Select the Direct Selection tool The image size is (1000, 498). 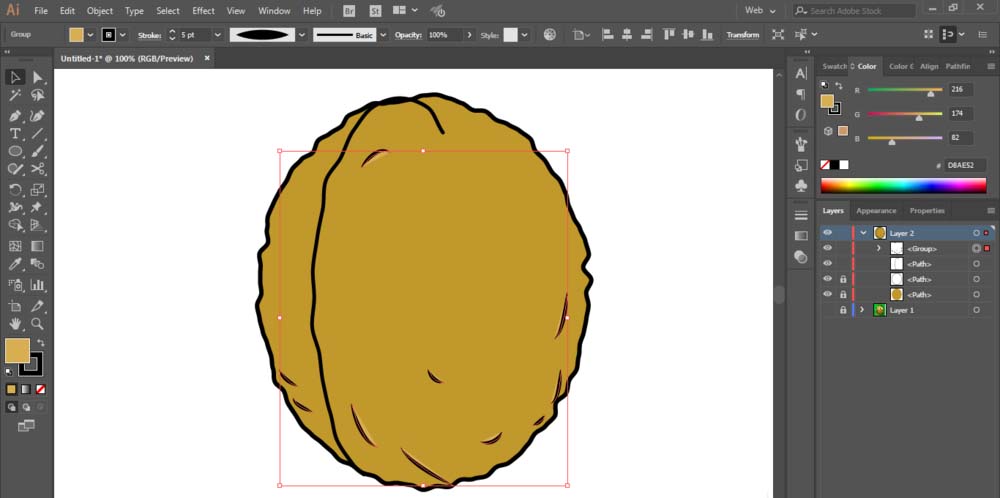pos(38,77)
